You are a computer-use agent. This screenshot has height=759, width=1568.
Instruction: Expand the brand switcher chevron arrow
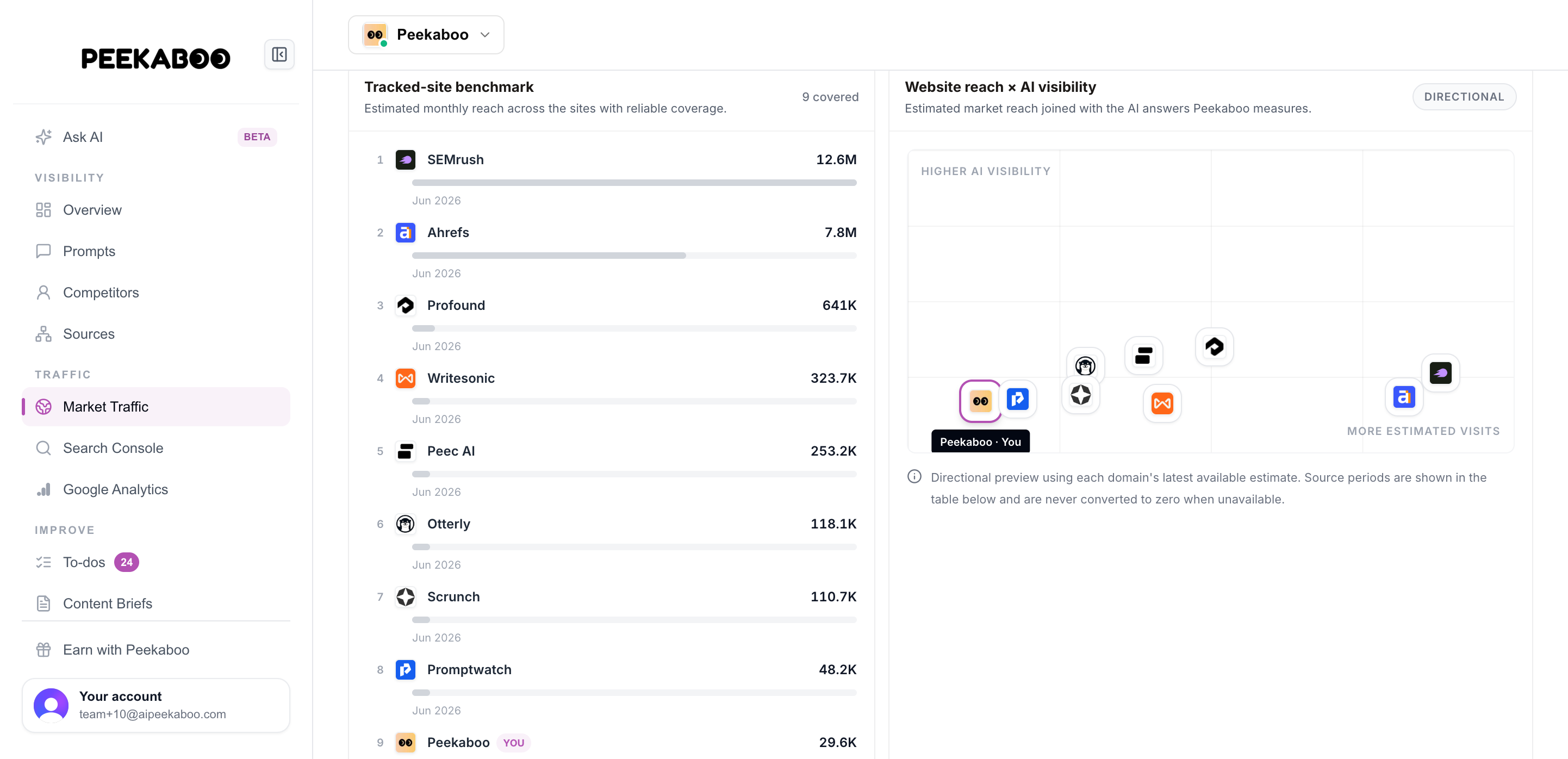[485, 35]
